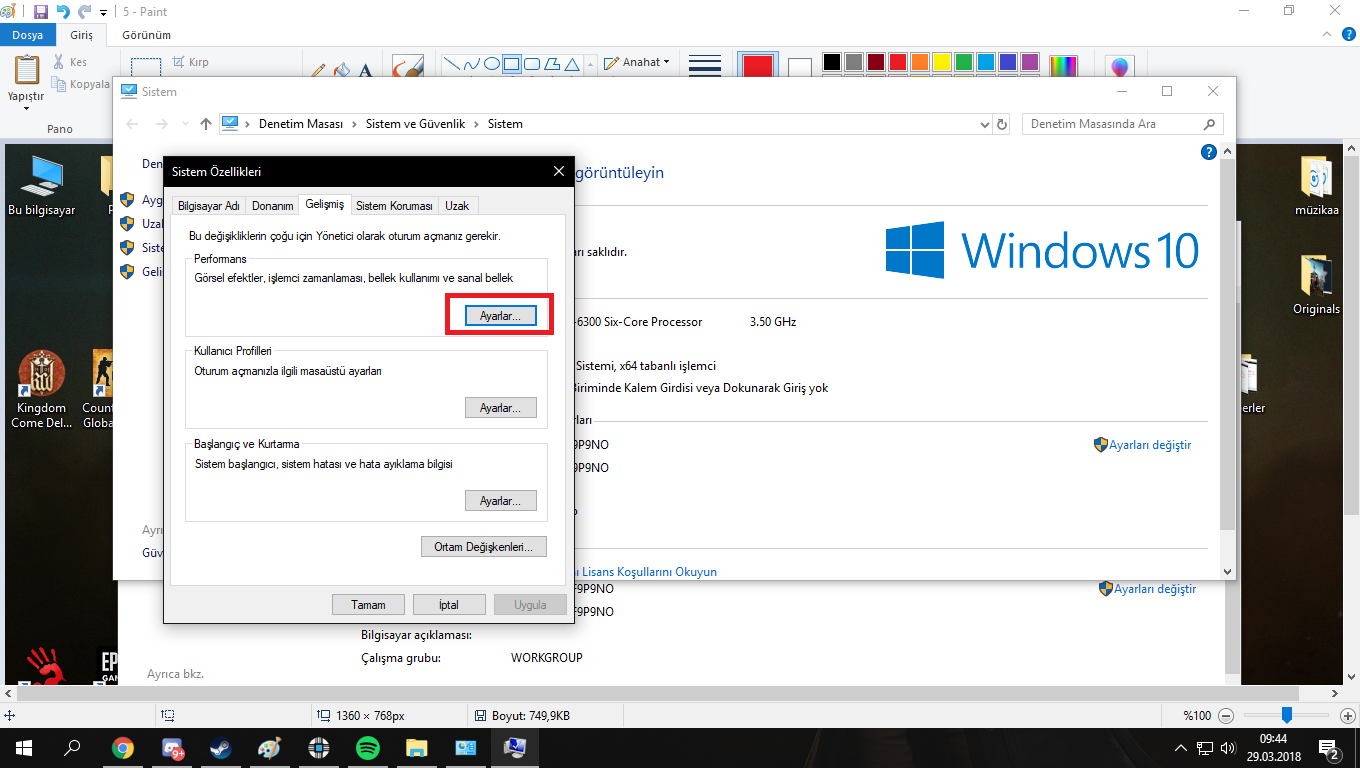This screenshot has width=1360, height=768.
Task: Click the Kopyala icon in Paint
Action: 59,84
